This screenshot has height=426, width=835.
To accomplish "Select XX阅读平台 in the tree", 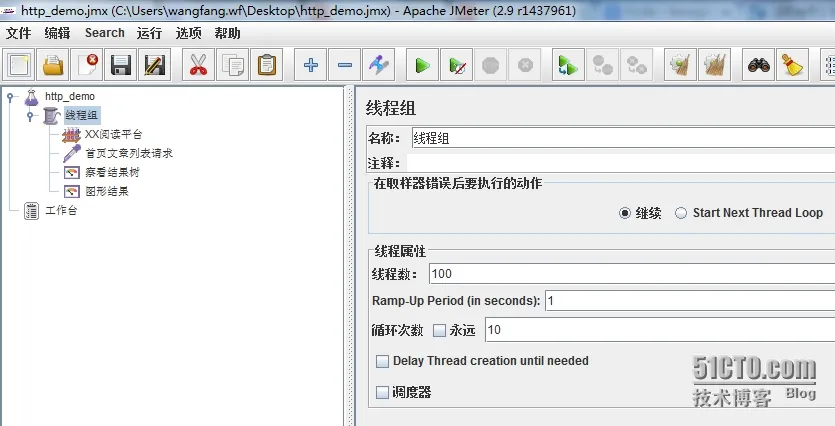I will coord(113,134).
